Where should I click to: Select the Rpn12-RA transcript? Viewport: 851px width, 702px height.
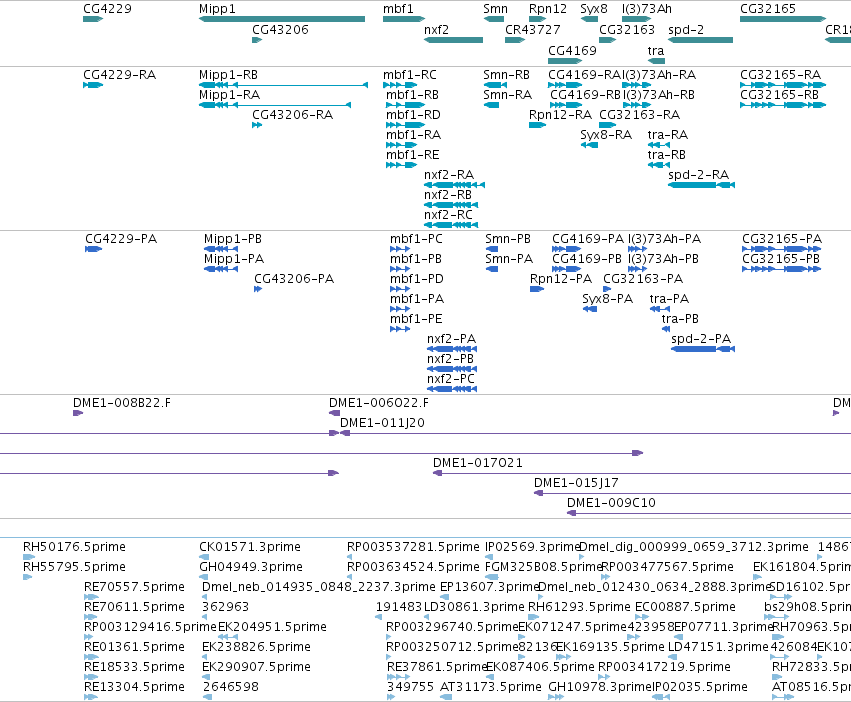click(537, 125)
